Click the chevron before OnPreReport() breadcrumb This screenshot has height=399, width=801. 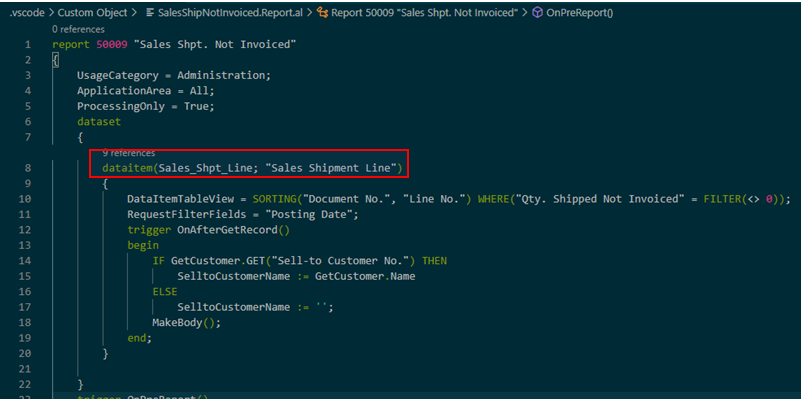point(525,13)
